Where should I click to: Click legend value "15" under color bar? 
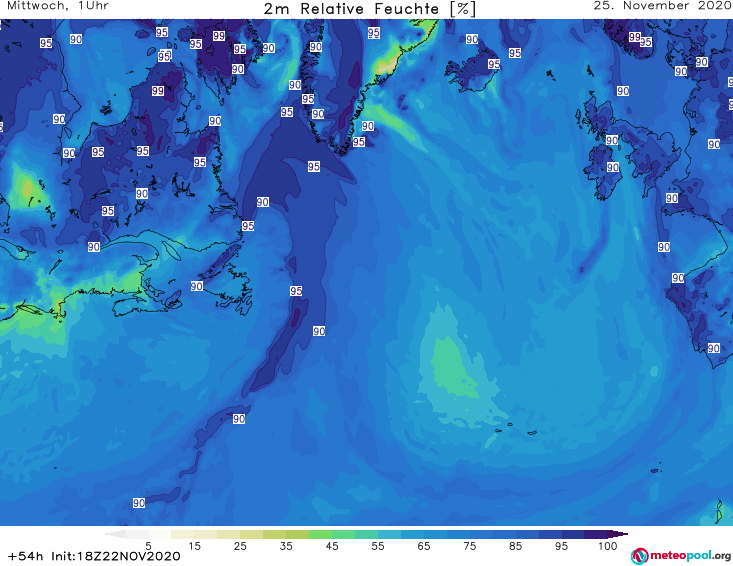pos(194,546)
